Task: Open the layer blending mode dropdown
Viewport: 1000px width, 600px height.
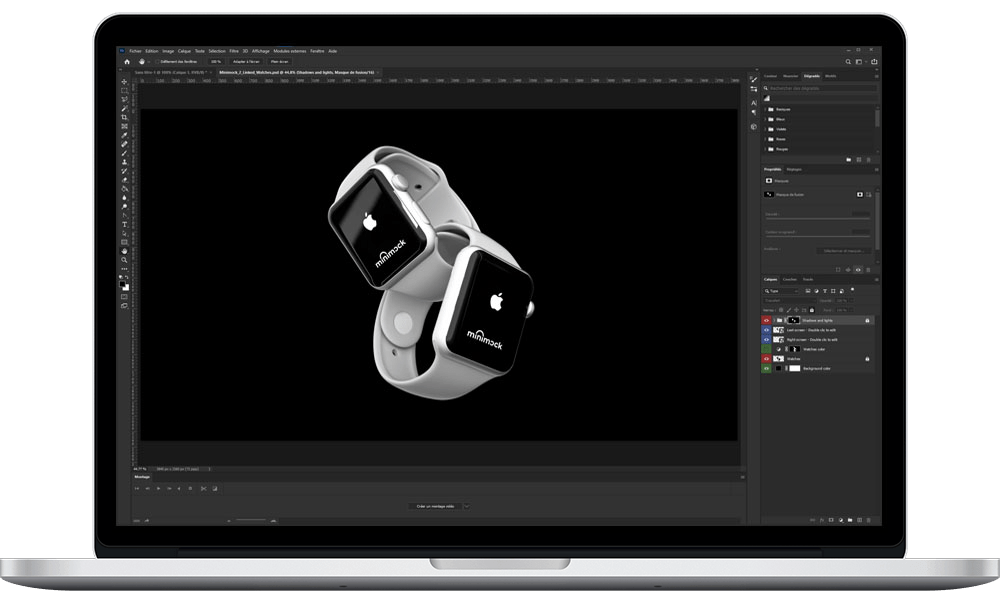Action: (790, 300)
